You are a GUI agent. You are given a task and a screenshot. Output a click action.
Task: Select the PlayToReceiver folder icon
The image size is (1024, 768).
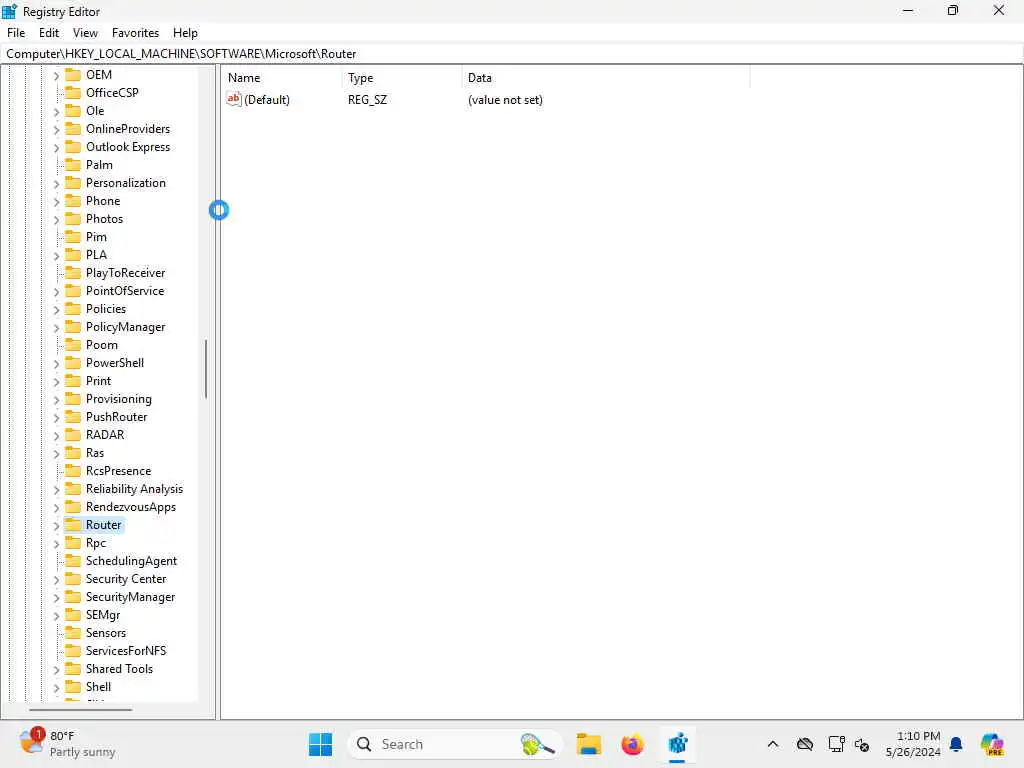[73, 272]
